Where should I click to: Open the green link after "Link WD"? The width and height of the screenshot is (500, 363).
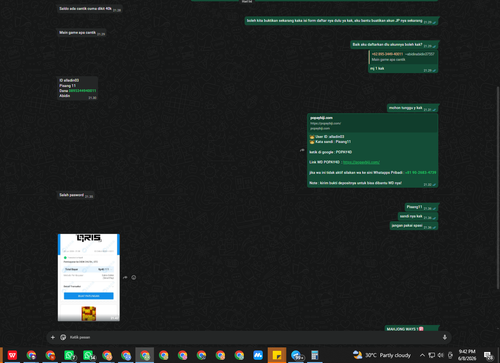pyautogui.click(x=361, y=162)
